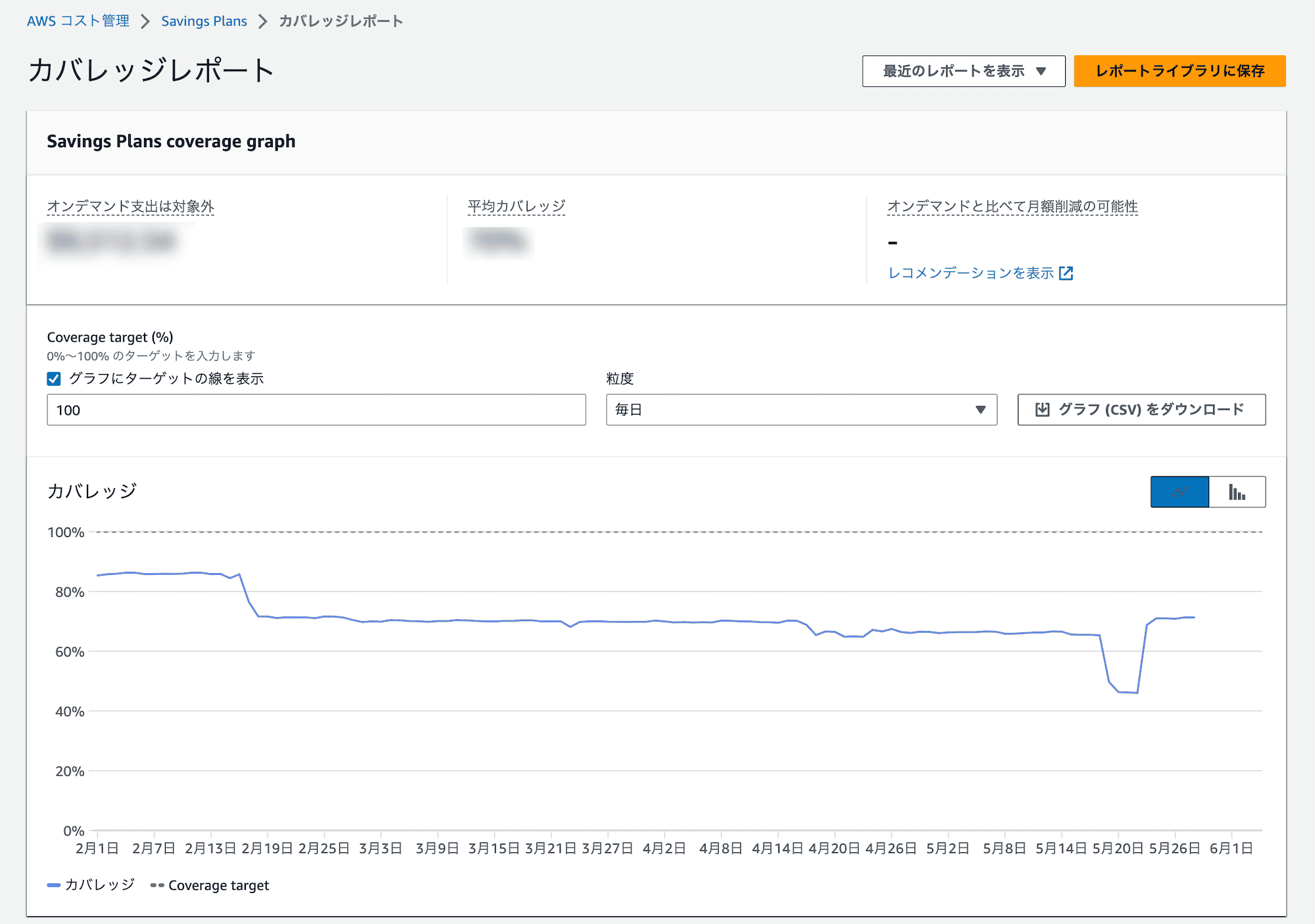This screenshot has width=1315, height=924.
Task: Click the カバレッジ legend color marker
Action: click(x=53, y=885)
